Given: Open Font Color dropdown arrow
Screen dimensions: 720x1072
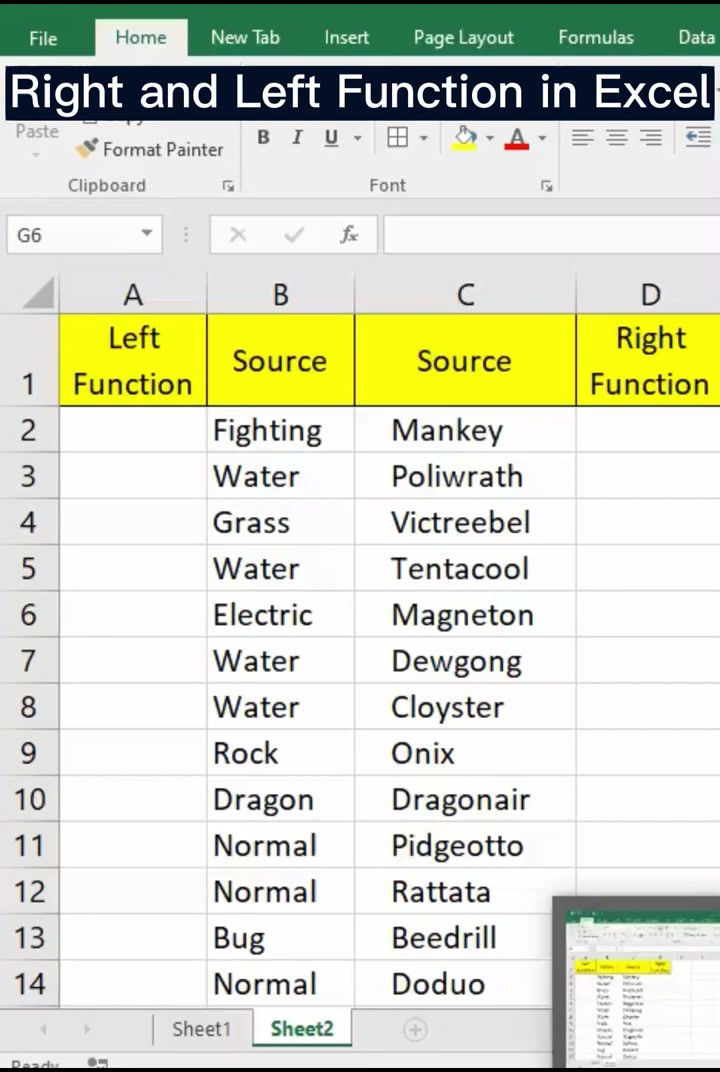Looking at the screenshot, I should pos(542,138).
